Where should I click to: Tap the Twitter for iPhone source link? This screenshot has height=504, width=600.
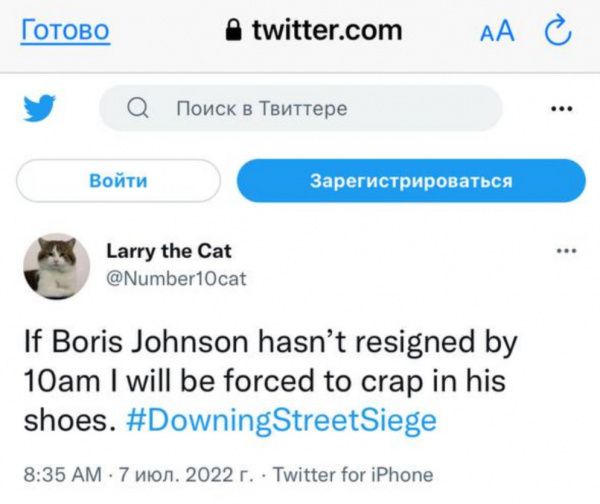tap(353, 475)
